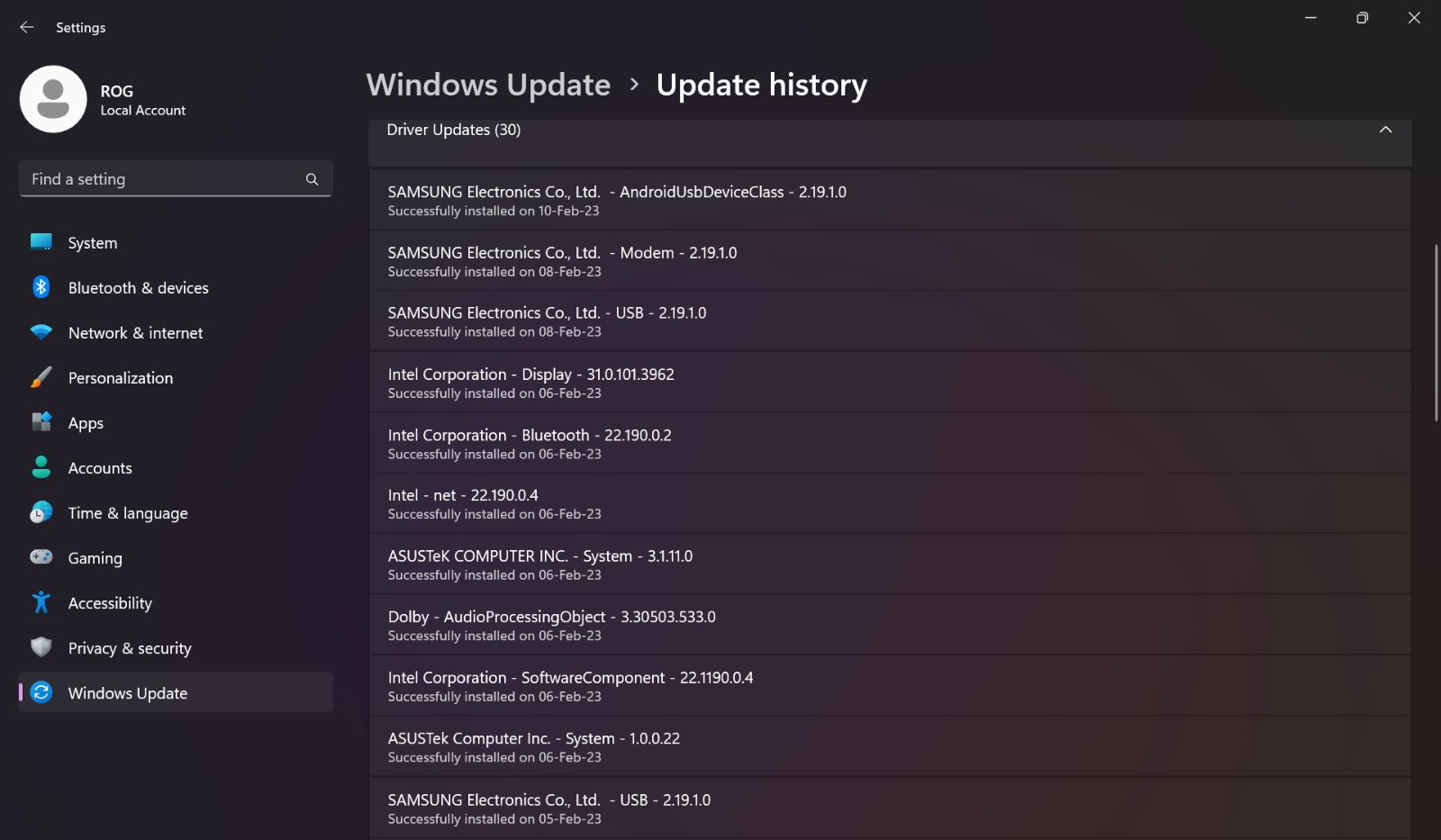Click the Update history page title
Screen dimensions: 1441x840
click(761, 85)
